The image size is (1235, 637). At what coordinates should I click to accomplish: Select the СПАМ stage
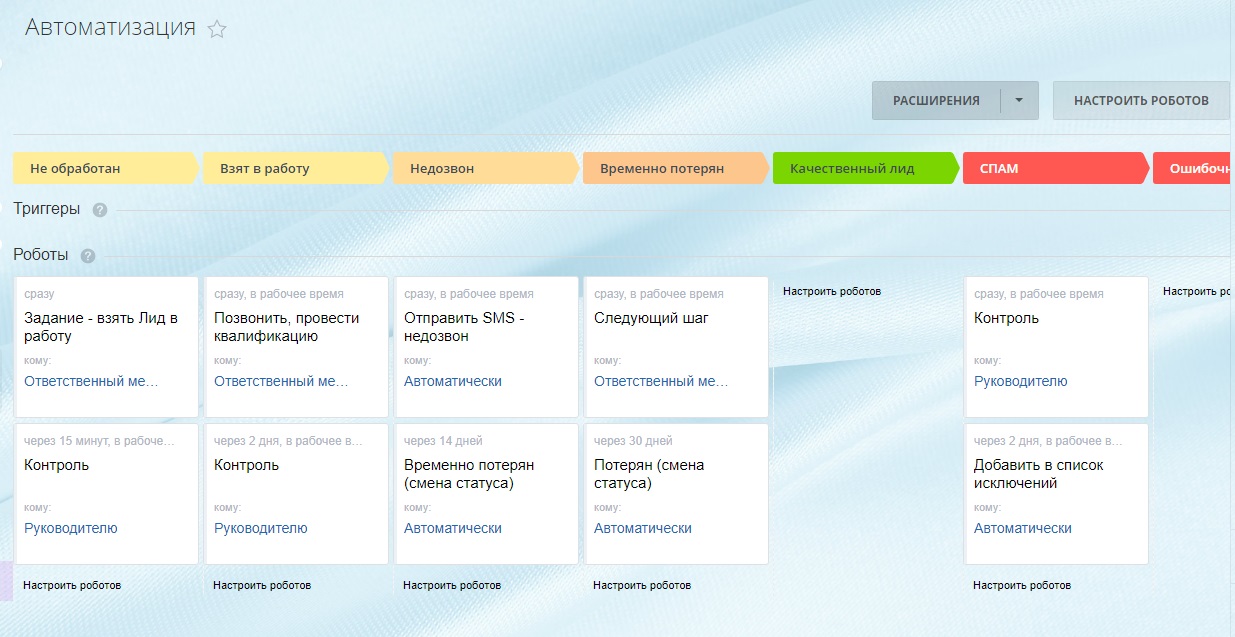(1056, 168)
